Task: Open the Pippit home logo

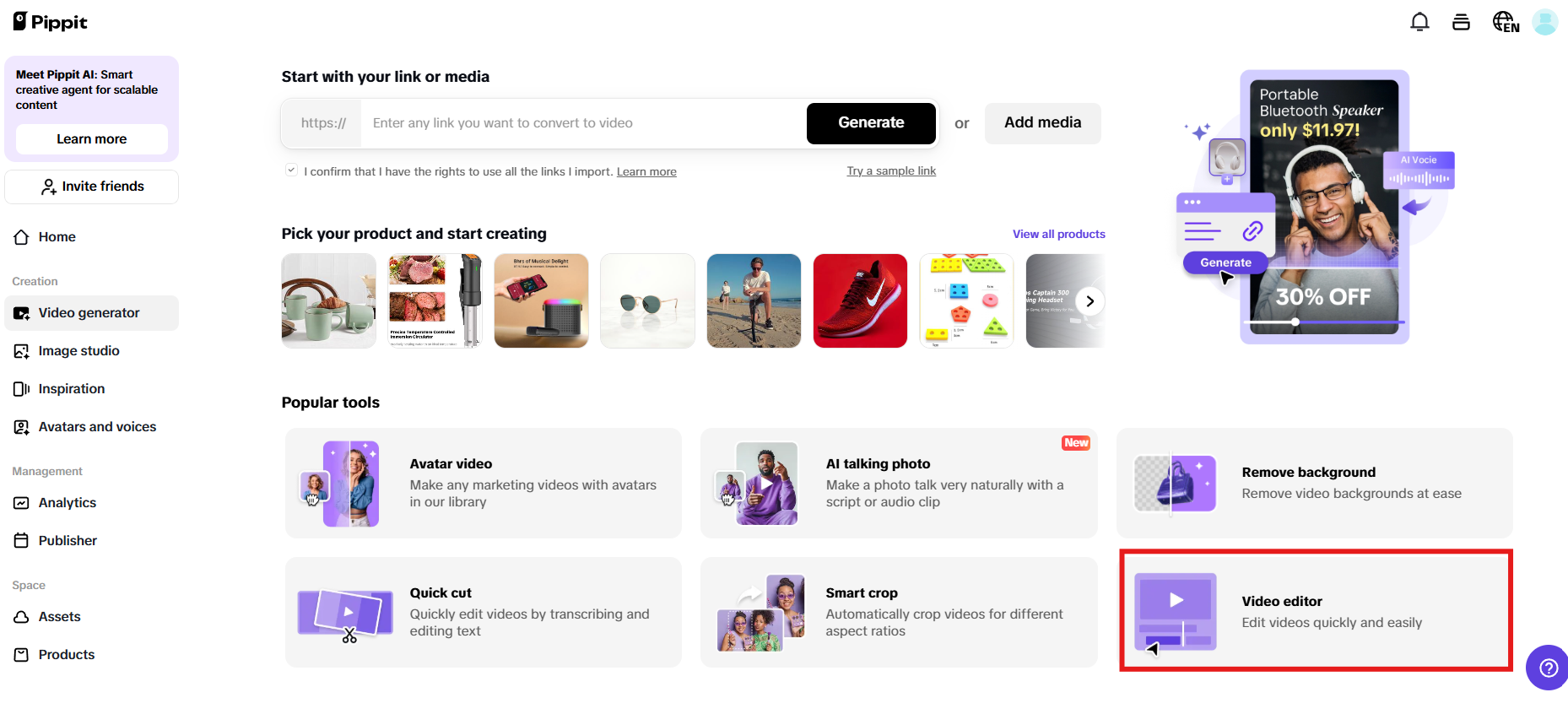Action: [x=48, y=21]
